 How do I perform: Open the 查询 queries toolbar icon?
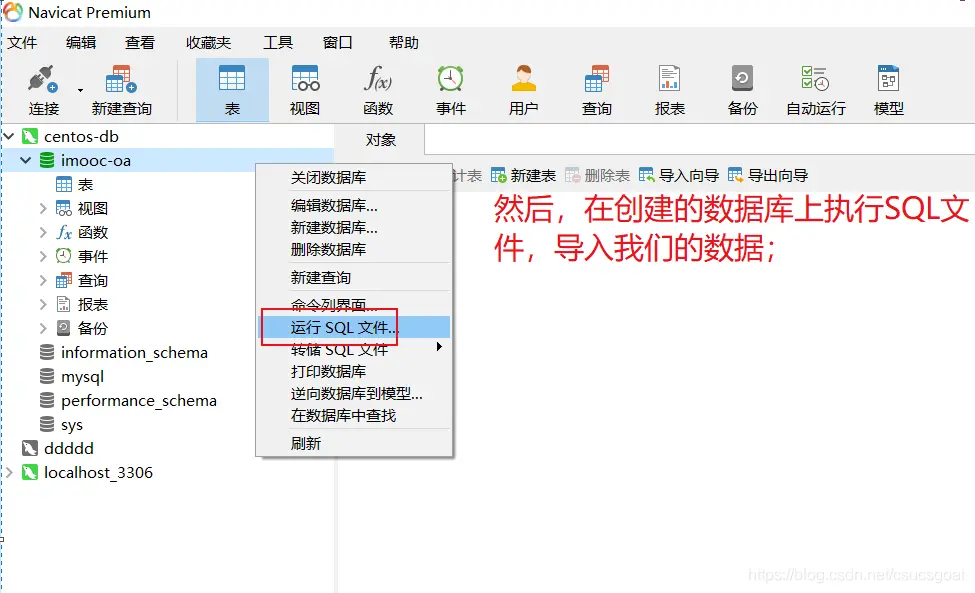[596, 91]
